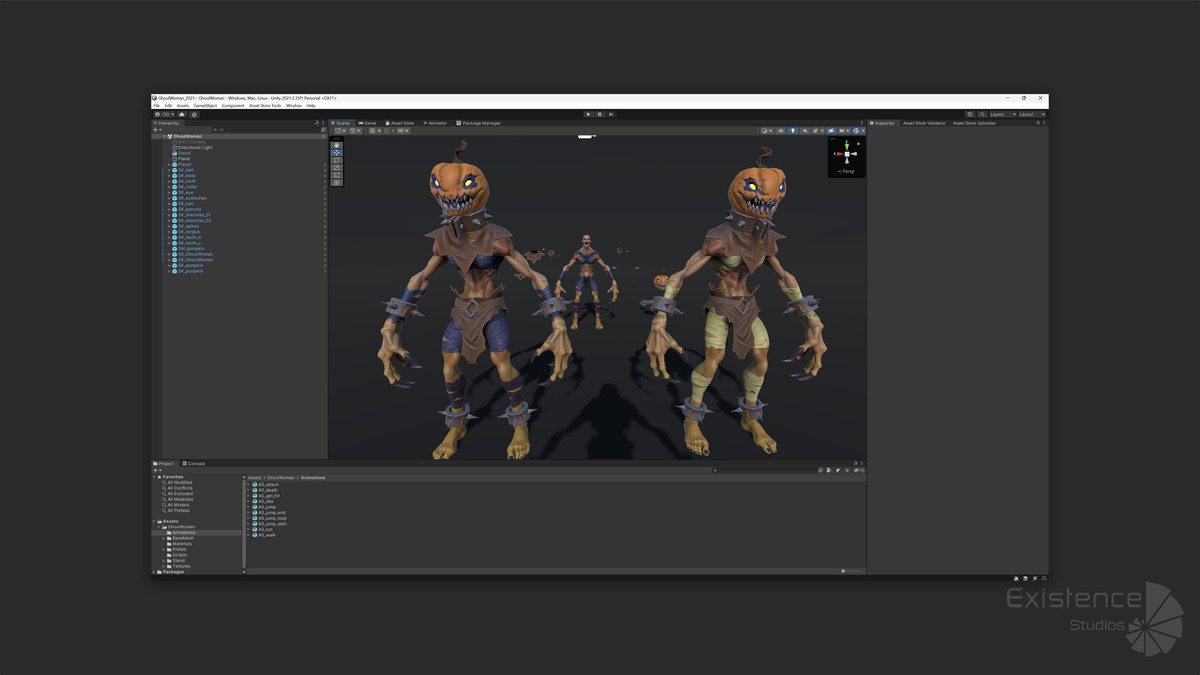Select SM_pumpkin in the Hierarchy
This screenshot has width=1200, height=675.
pyautogui.click(x=190, y=248)
